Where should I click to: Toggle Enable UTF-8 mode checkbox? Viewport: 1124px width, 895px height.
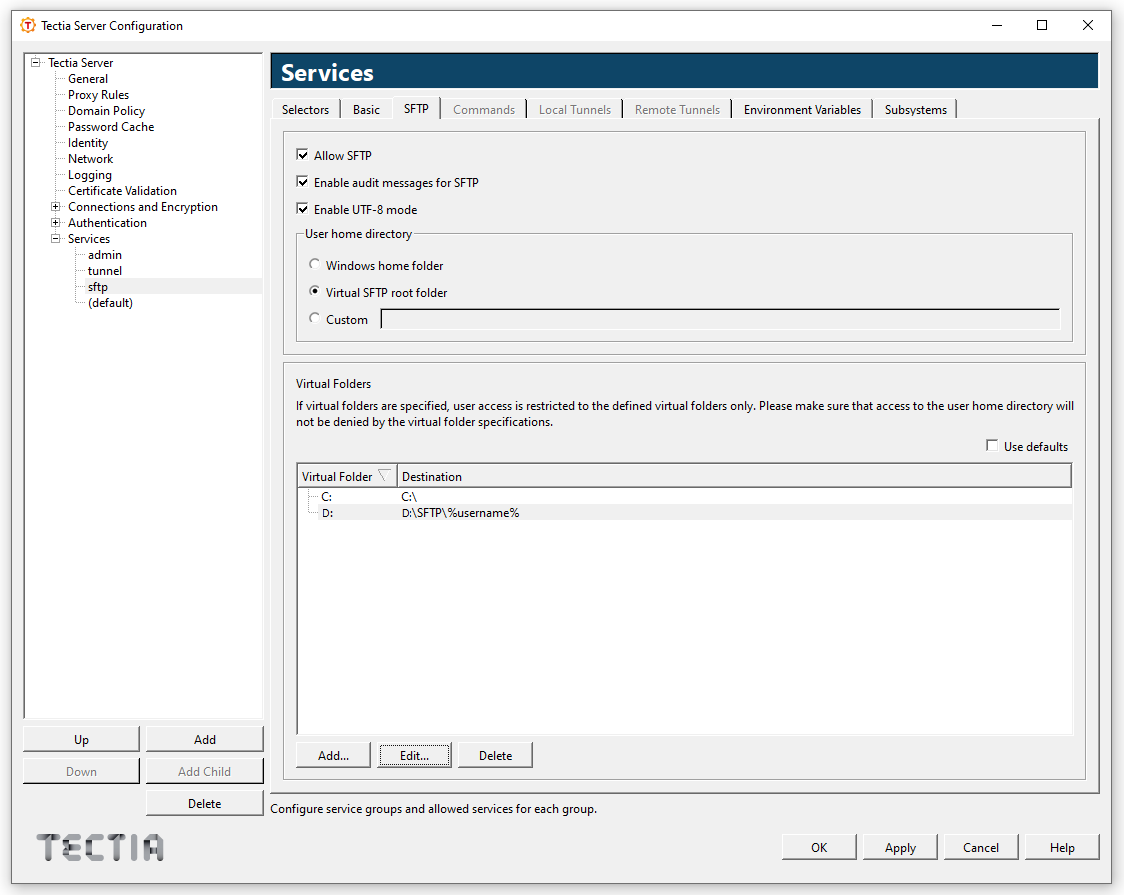303,209
